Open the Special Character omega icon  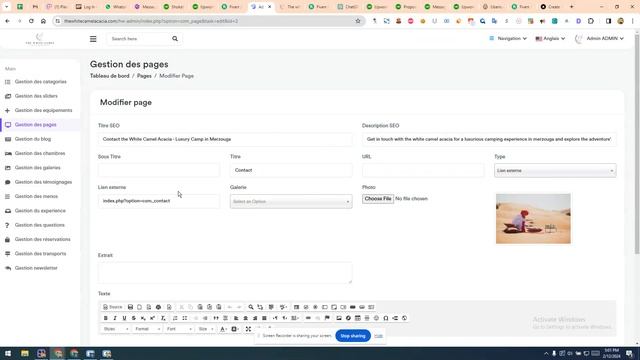tap(386, 318)
